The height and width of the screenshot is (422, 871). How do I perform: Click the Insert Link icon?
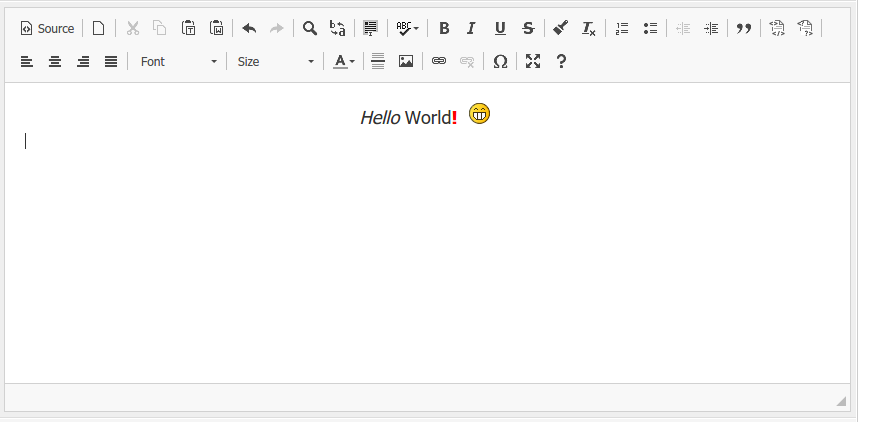[x=438, y=61]
